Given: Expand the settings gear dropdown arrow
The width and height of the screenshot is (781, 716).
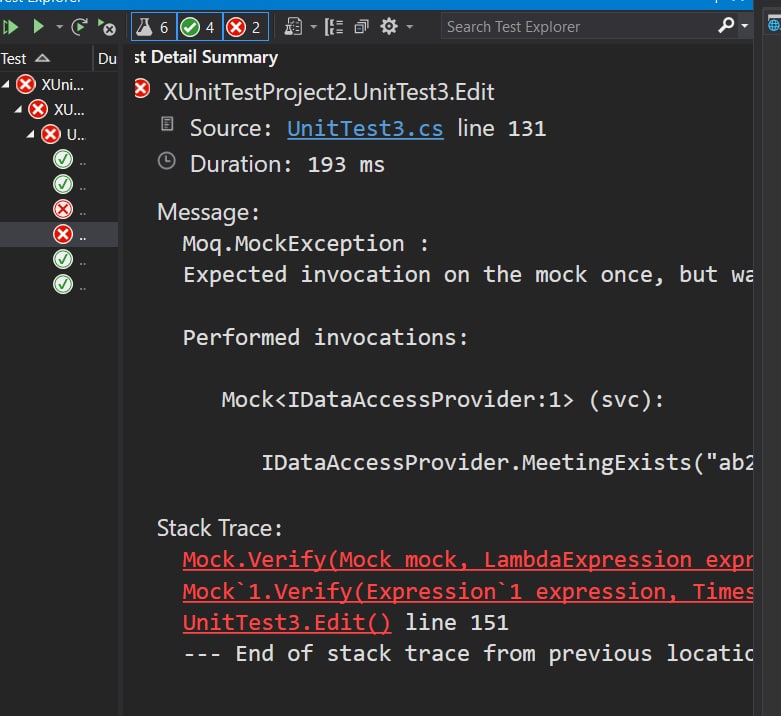Looking at the screenshot, I should click(409, 26).
